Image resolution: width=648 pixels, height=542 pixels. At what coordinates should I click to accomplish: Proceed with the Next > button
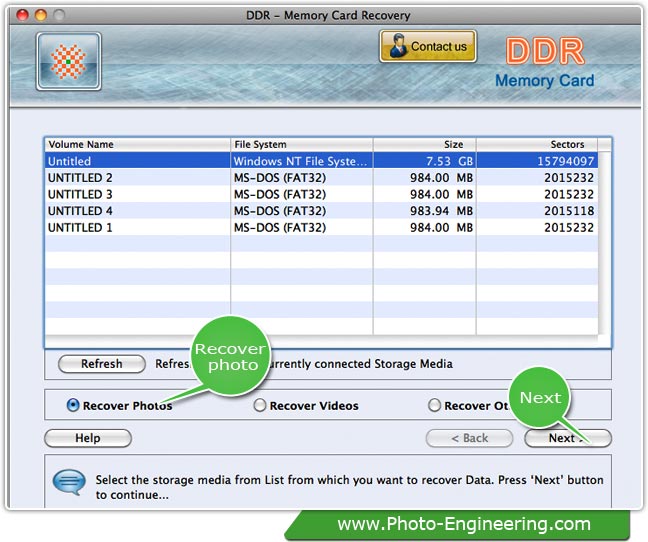point(568,438)
